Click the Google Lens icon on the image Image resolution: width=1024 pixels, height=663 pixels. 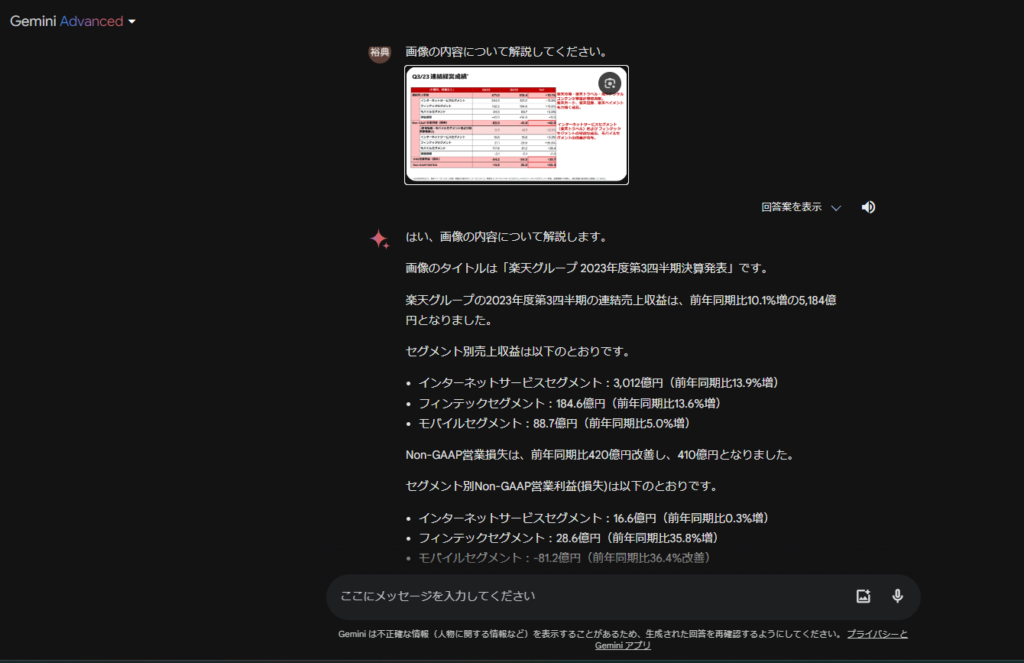(610, 83)
